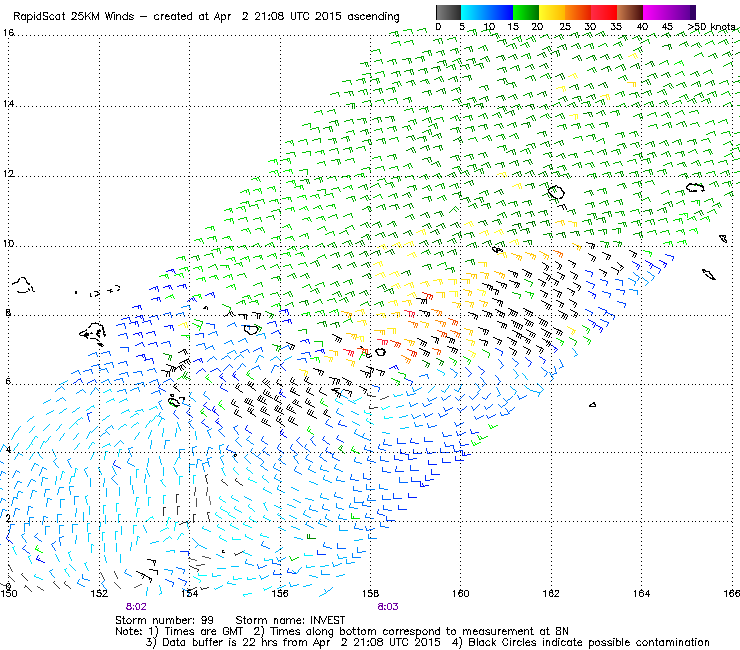740x650 pixels.
Task: Click the latitude label 6
Action: click(8, 381)
